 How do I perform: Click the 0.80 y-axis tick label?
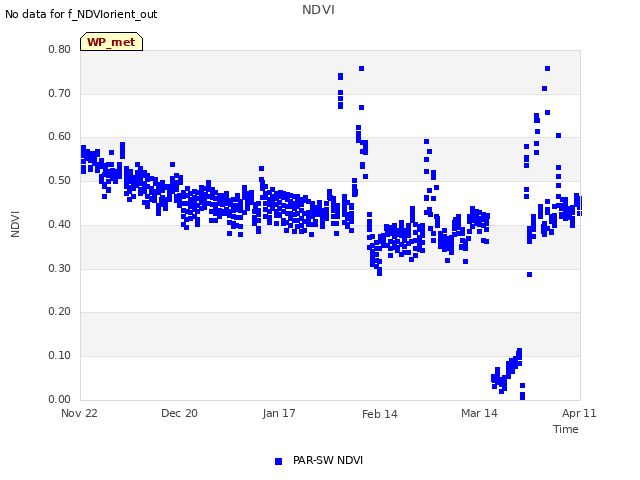(59, 49)
